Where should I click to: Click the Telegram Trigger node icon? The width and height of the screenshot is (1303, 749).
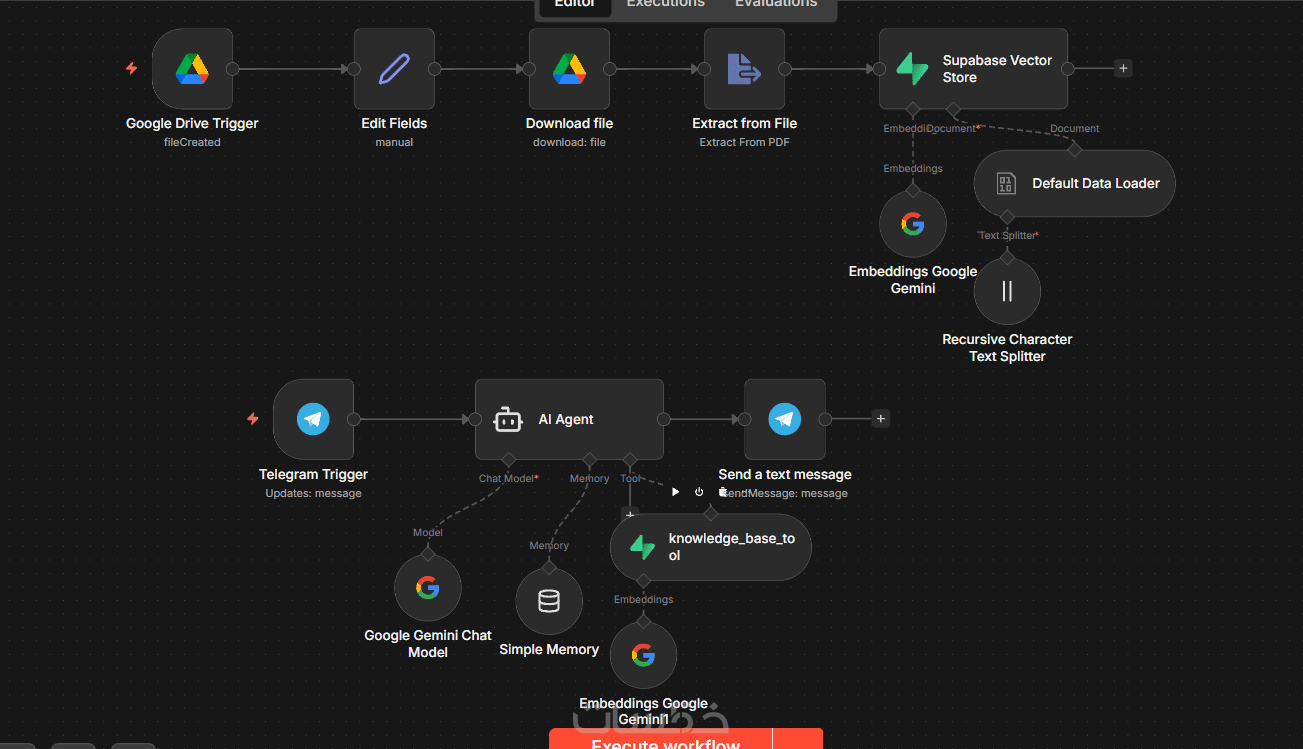(313, 419)
